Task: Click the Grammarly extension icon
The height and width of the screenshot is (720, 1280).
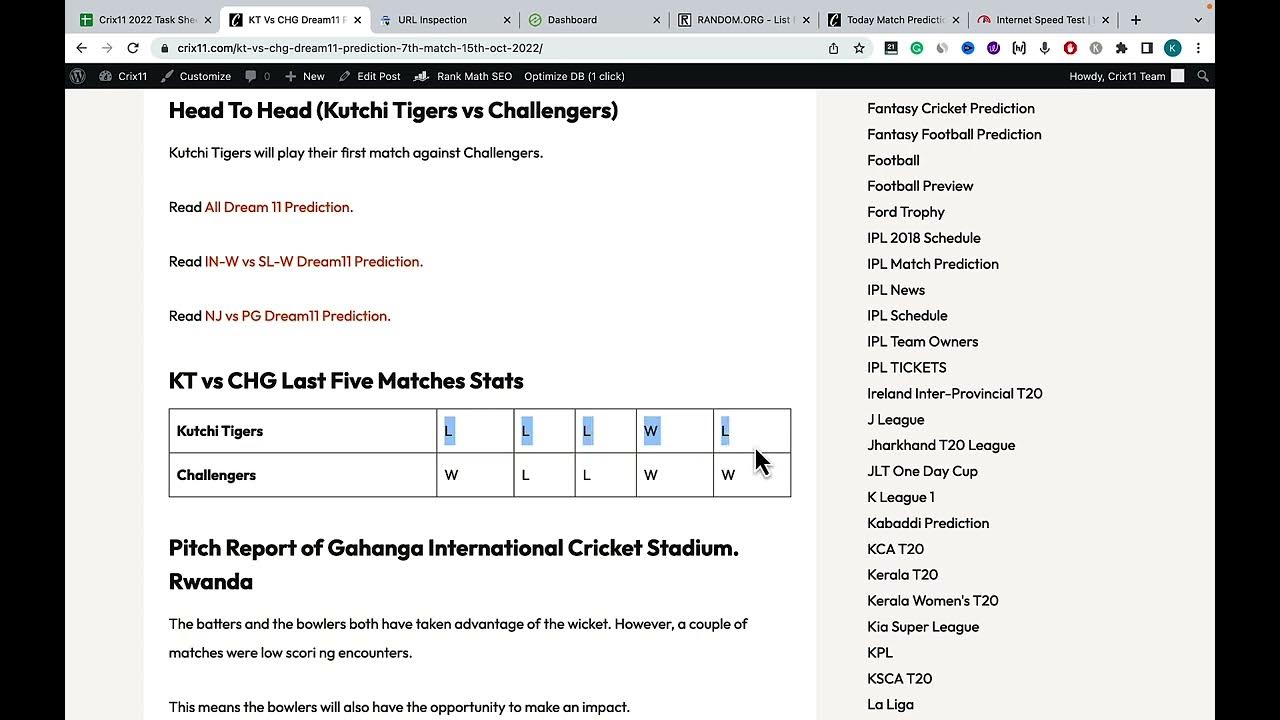Action: click(x=916, y=48)
